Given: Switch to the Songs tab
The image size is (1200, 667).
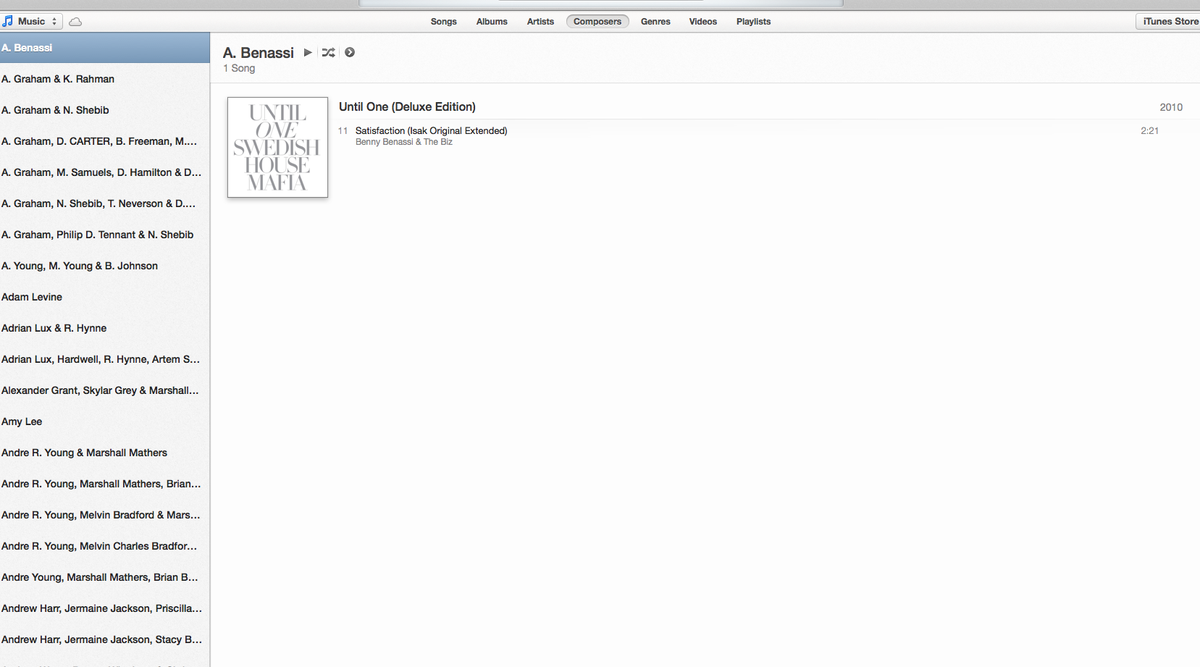Looking at the screenshot, I should pyautogui.click(x=444, y=21).
